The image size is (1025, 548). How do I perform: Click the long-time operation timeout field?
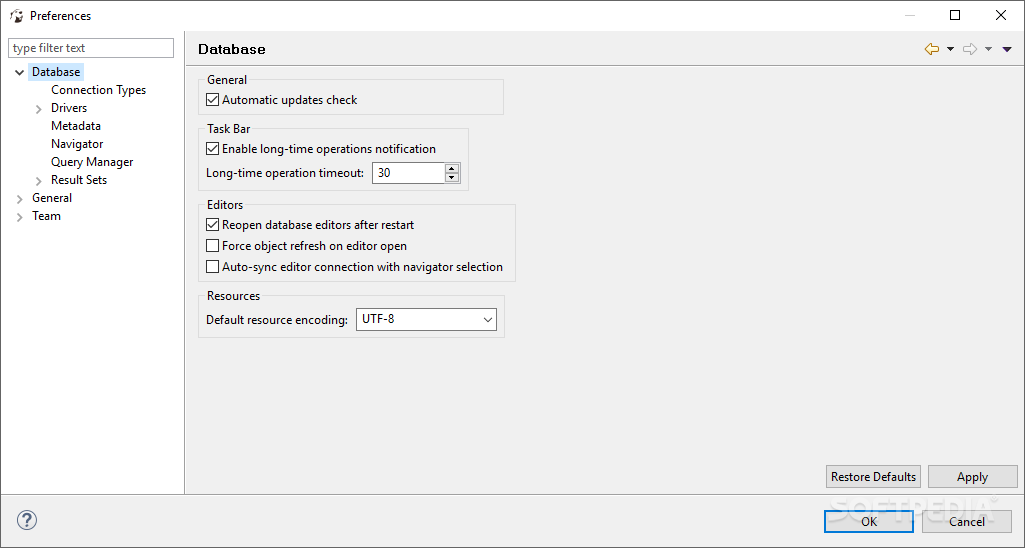409,173
